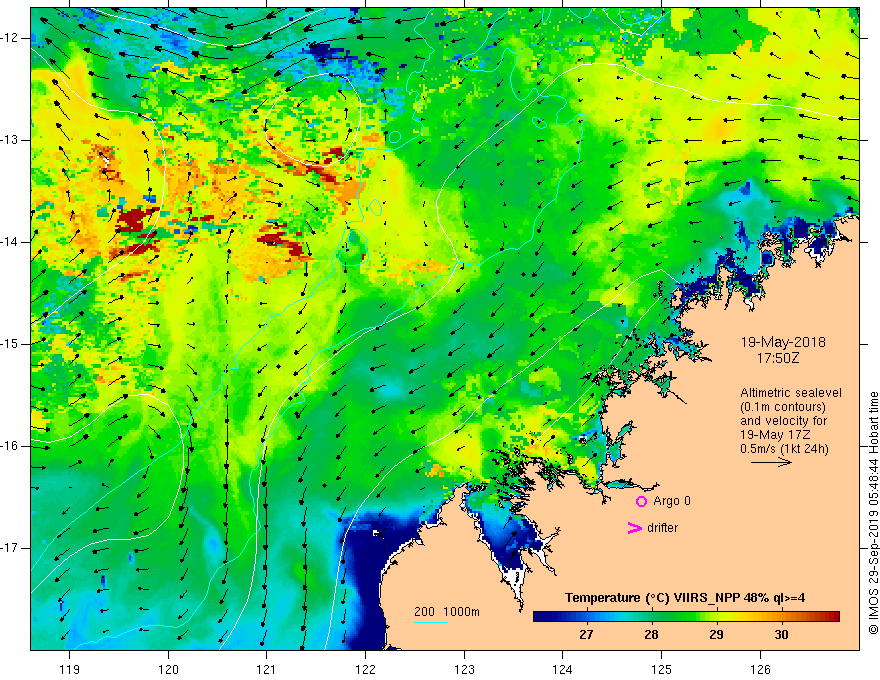Select the 27 label on temperature scale

click(x=586, y=635)
